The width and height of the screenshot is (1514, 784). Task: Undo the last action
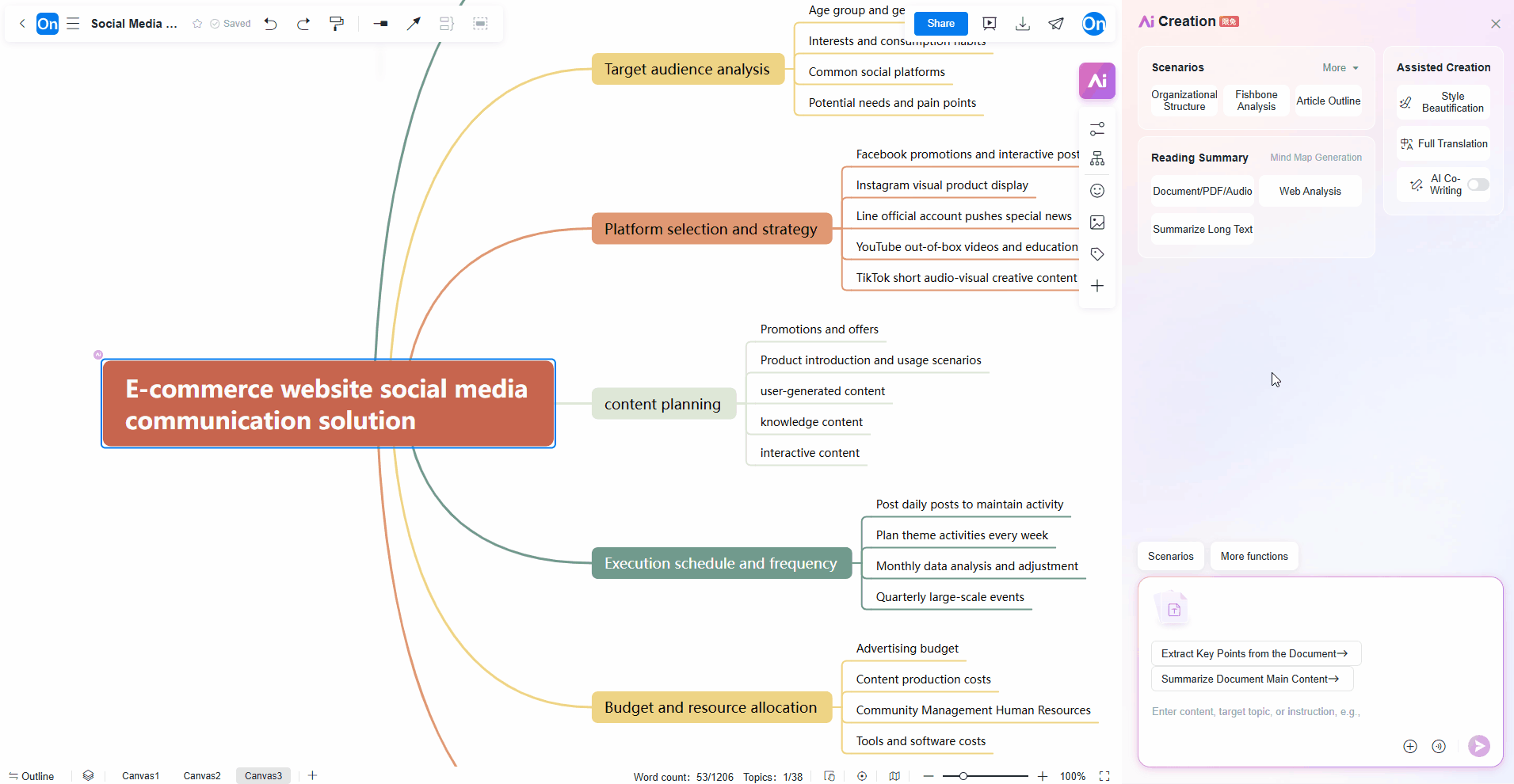click(270, 24)
